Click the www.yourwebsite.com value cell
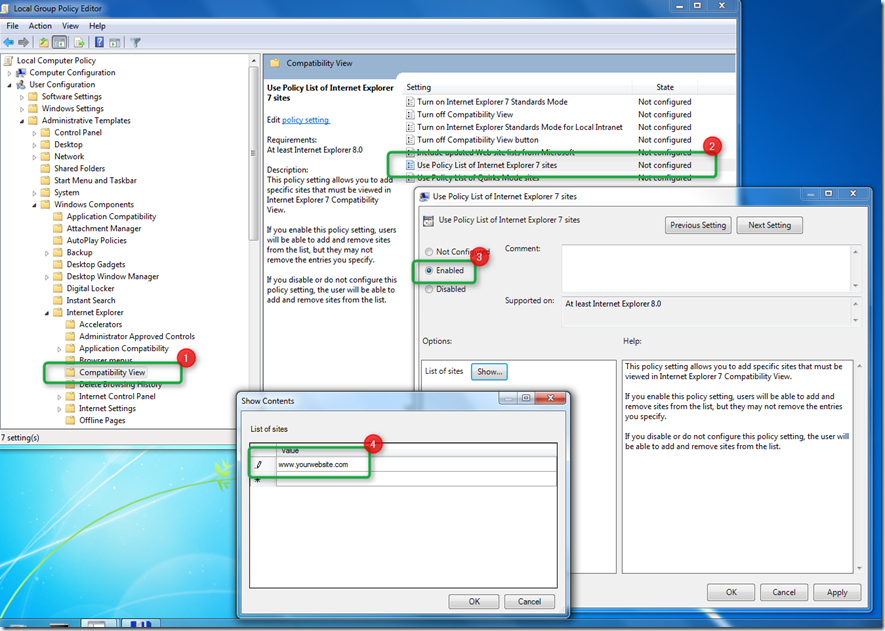The image size is (885, 631). click(416, 465)
